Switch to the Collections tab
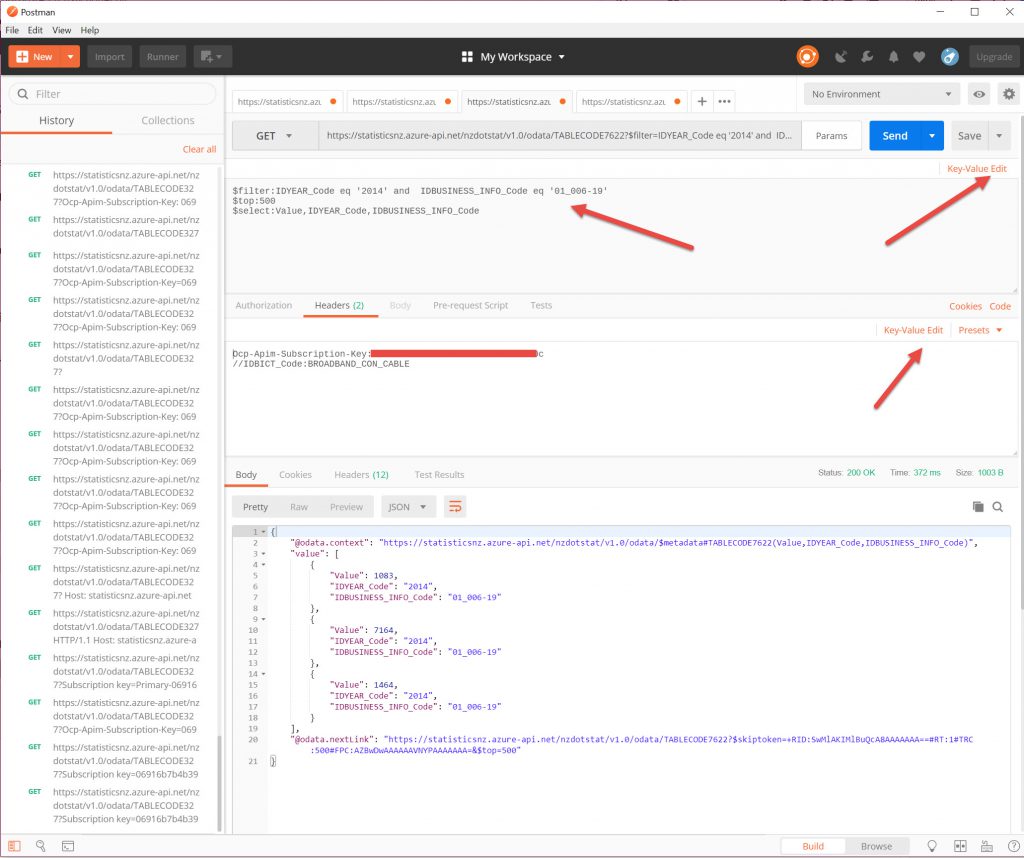 pos(167,120)
